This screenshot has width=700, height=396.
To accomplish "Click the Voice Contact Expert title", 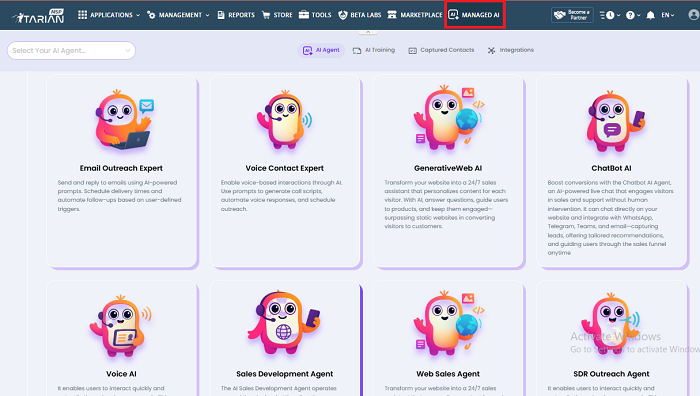I will pos(284,168).
